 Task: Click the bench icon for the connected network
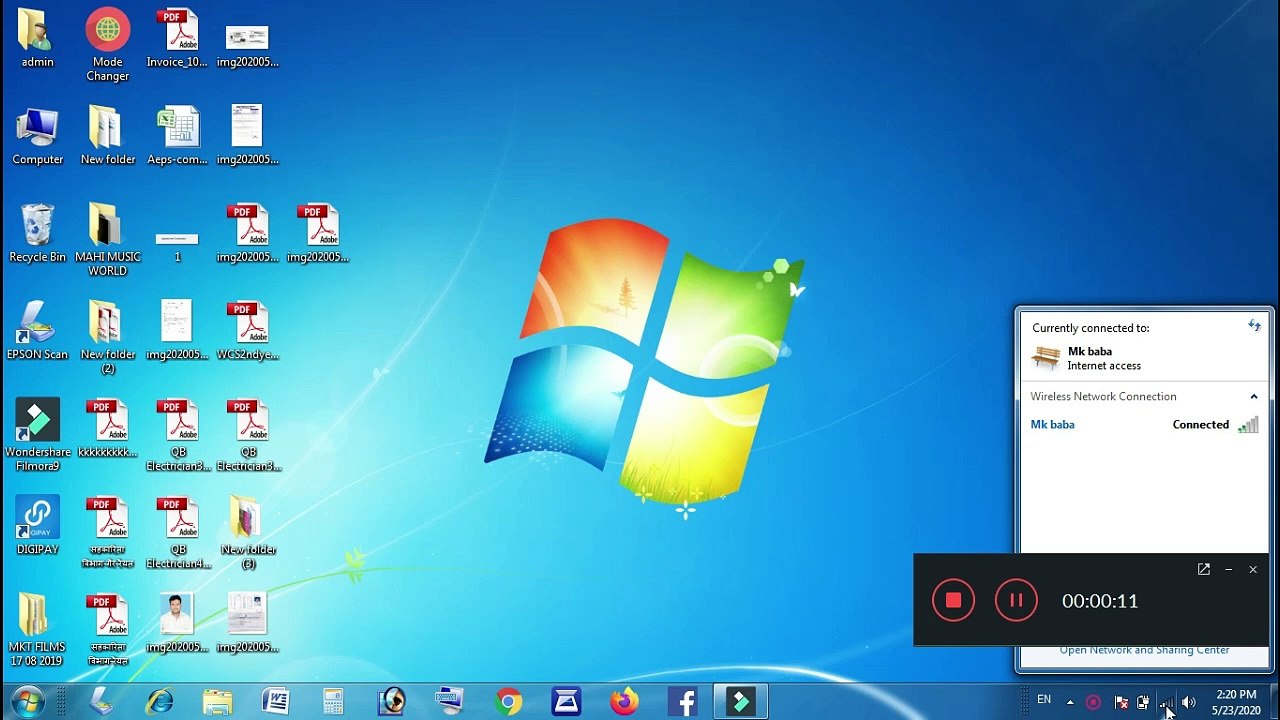(x=1046, y=357)
